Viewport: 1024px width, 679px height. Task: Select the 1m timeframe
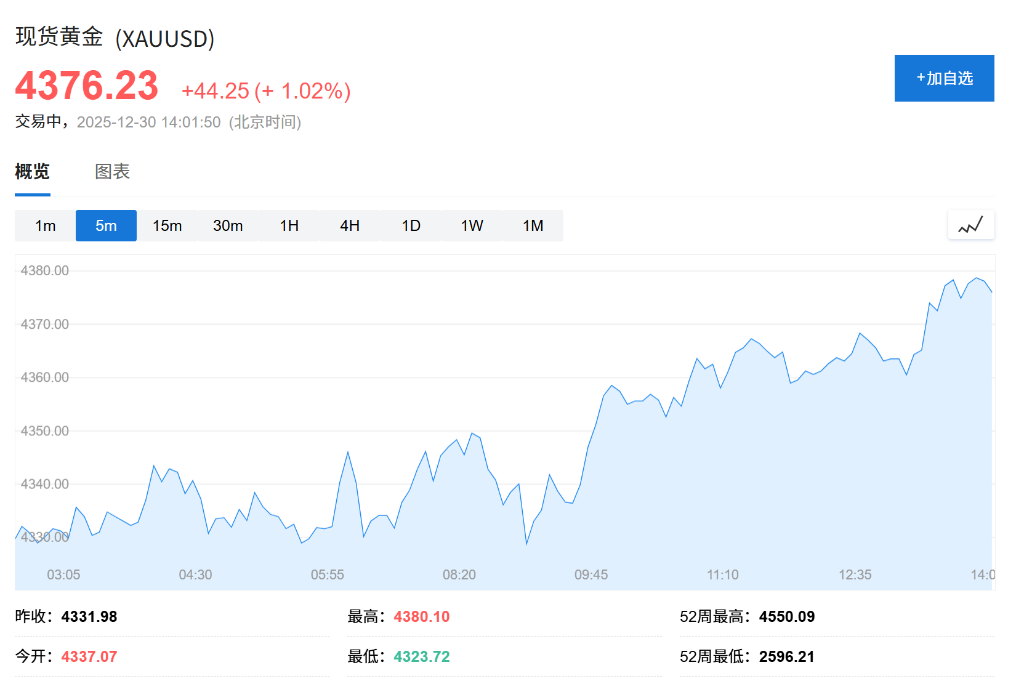point(44,225)
